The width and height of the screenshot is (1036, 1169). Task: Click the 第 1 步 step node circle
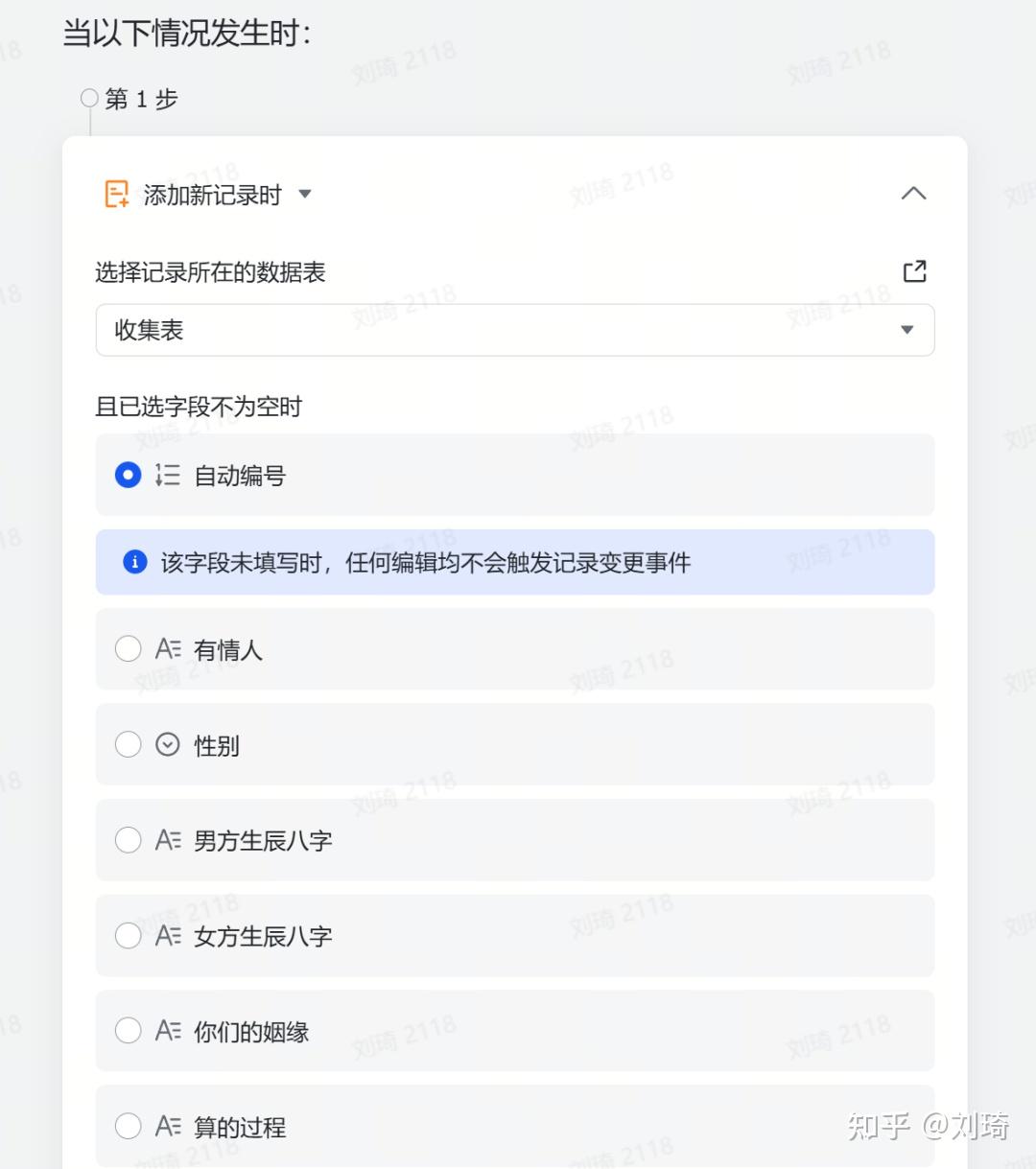click(x=89, y=96)
